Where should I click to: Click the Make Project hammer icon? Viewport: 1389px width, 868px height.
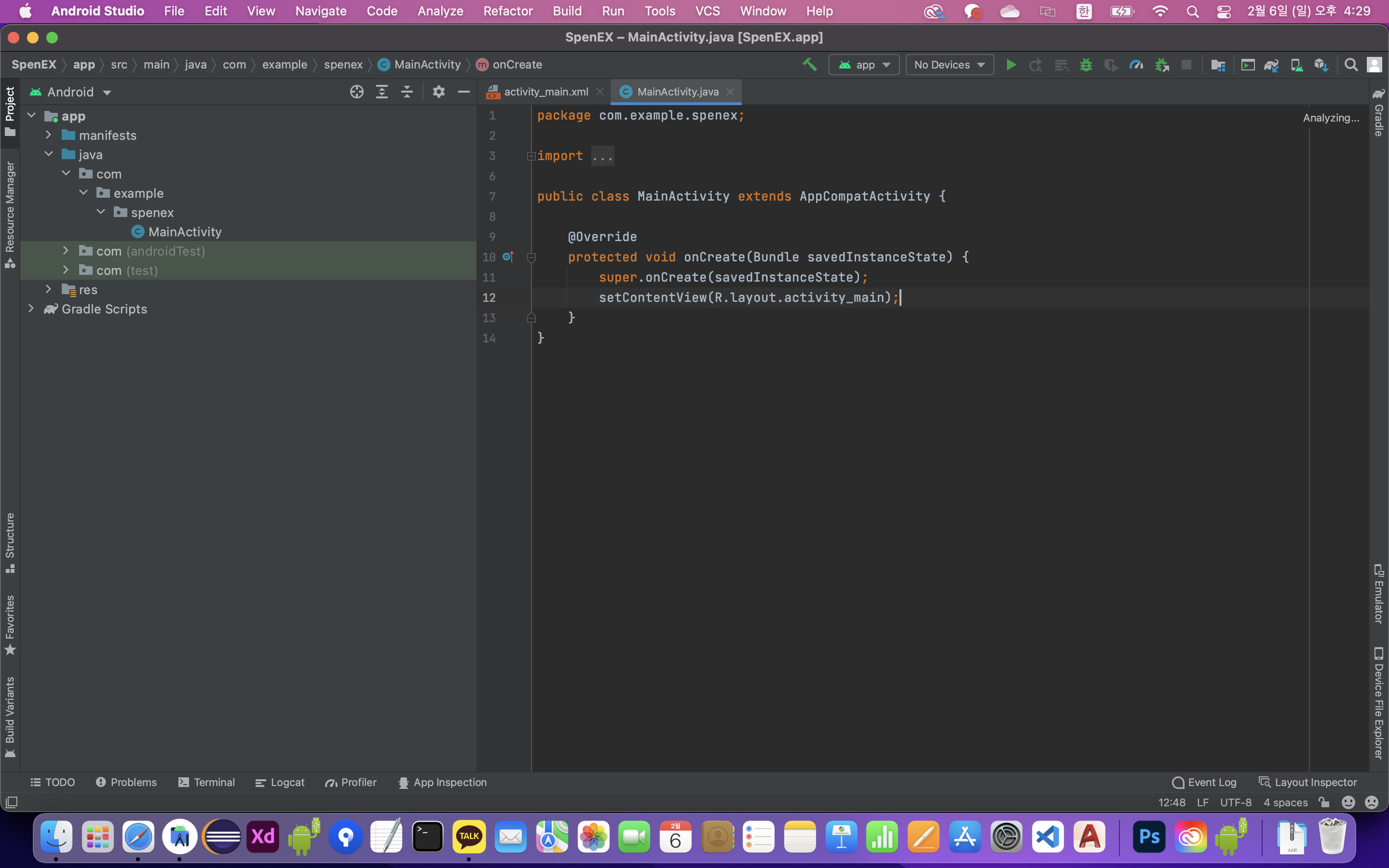click(x=809, y=65)
